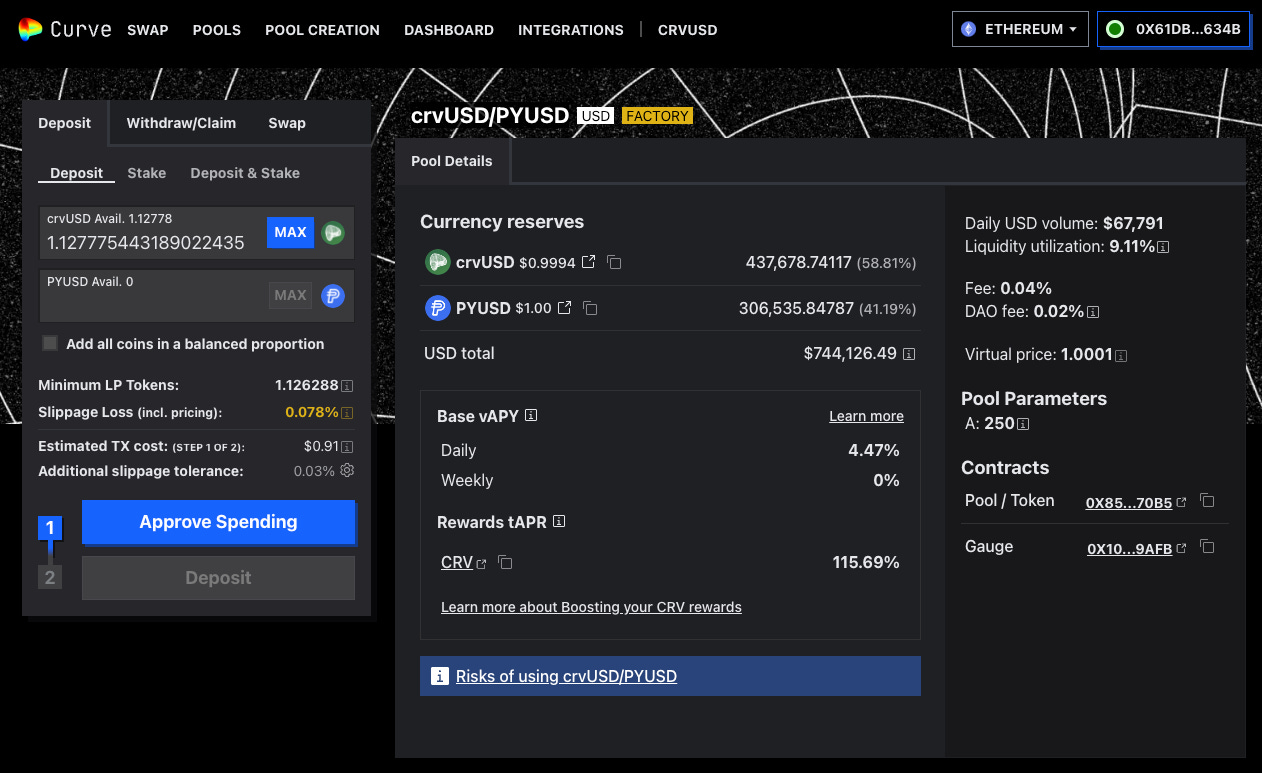
Task: Select the Pool Details tab
Action: pyautogui.click(x=452, y=161)
